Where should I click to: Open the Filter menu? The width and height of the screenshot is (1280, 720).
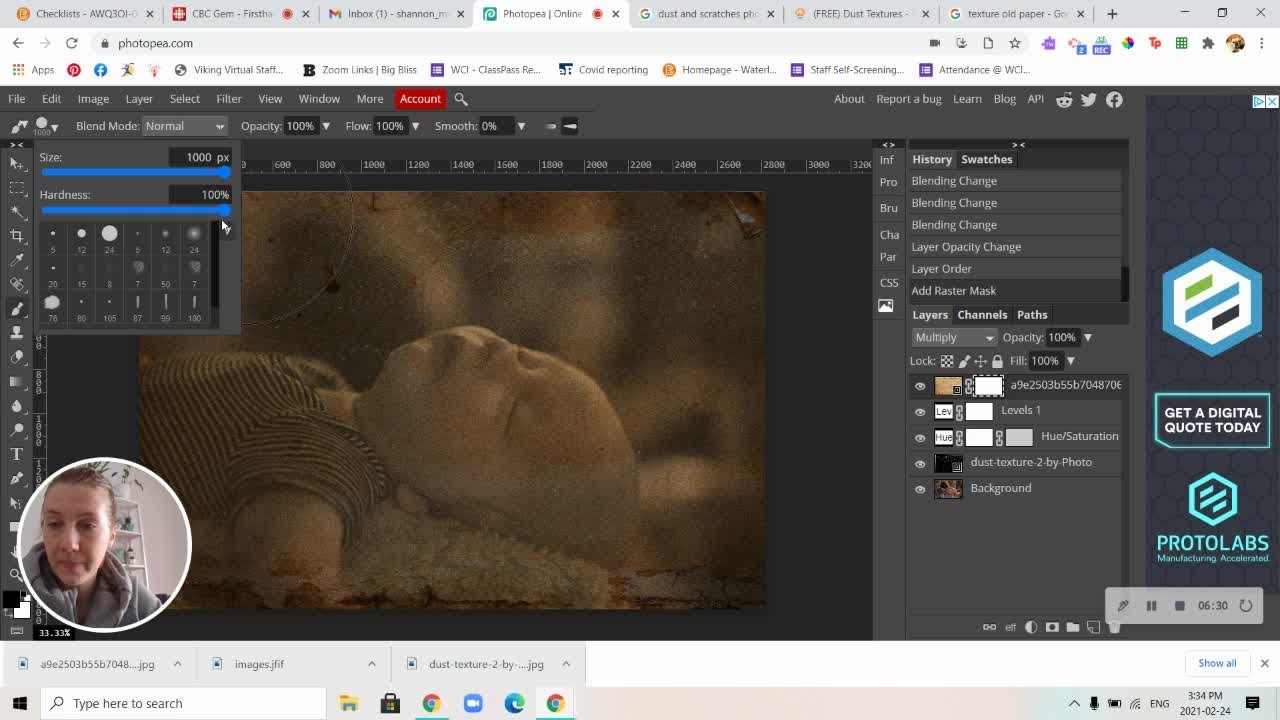pos(229,99)
